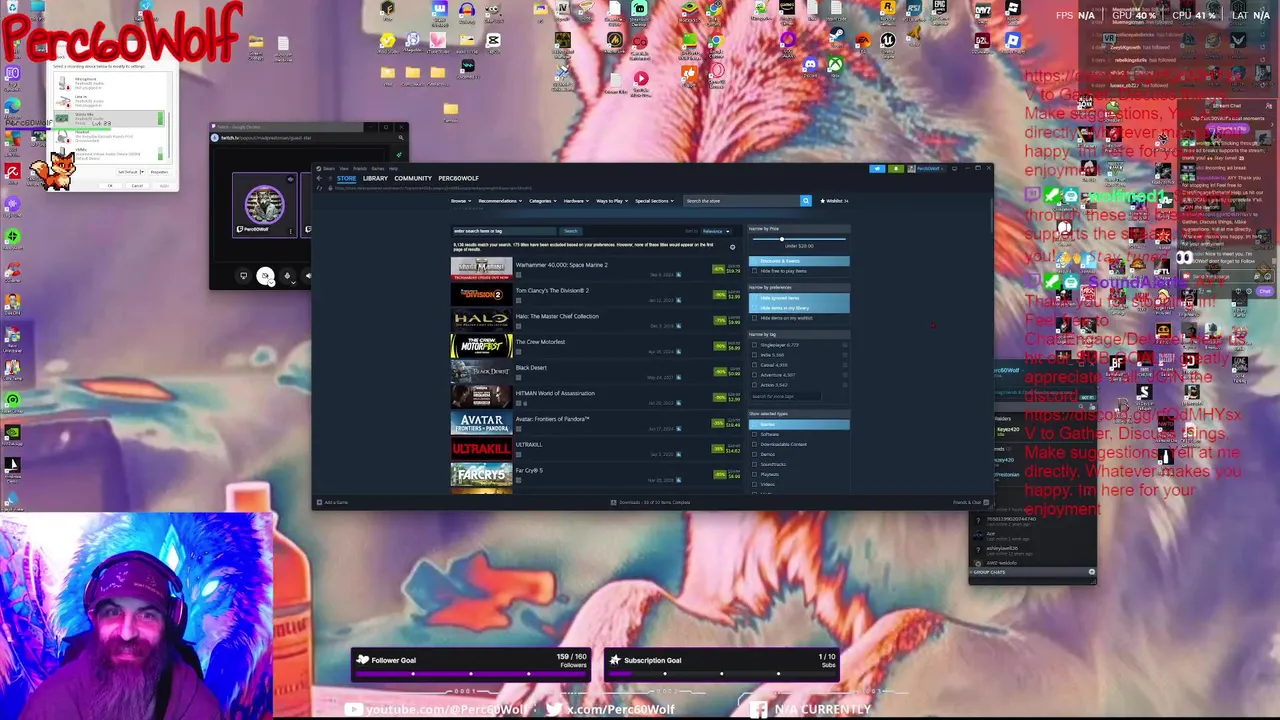The width and height of the screenshot is (1280, 720).
Task: Click Steam Big Picture mode icon
Action: 954,169
